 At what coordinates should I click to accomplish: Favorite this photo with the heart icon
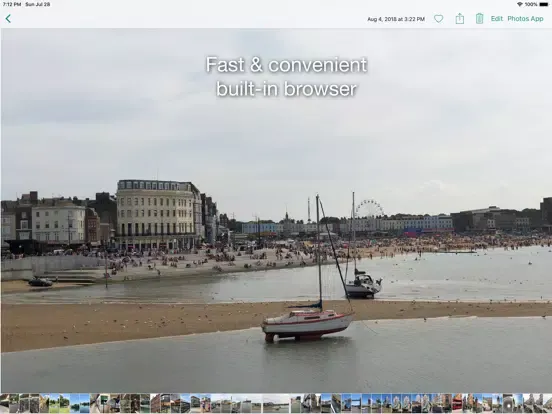tap(438, 19)
